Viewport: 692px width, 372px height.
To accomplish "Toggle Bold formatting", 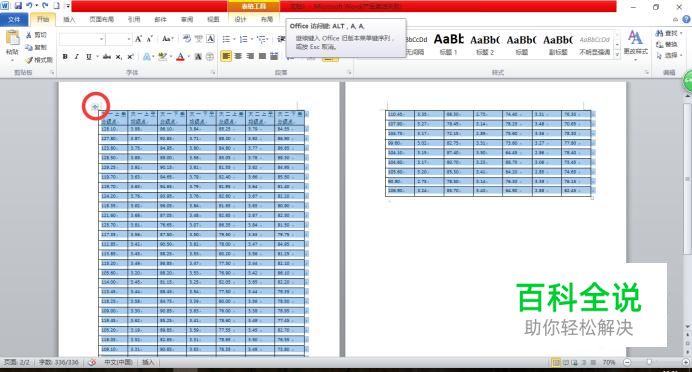I will (65, 56).
